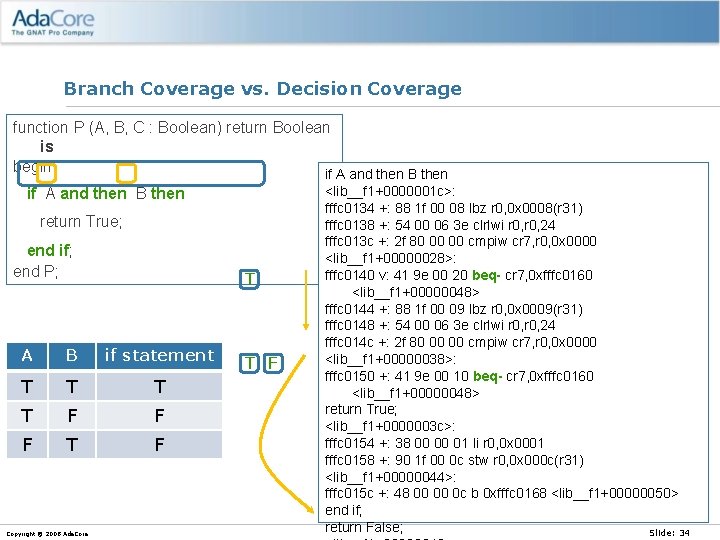
Task: Click the F box next to the T box
Action: coord(273,363)
